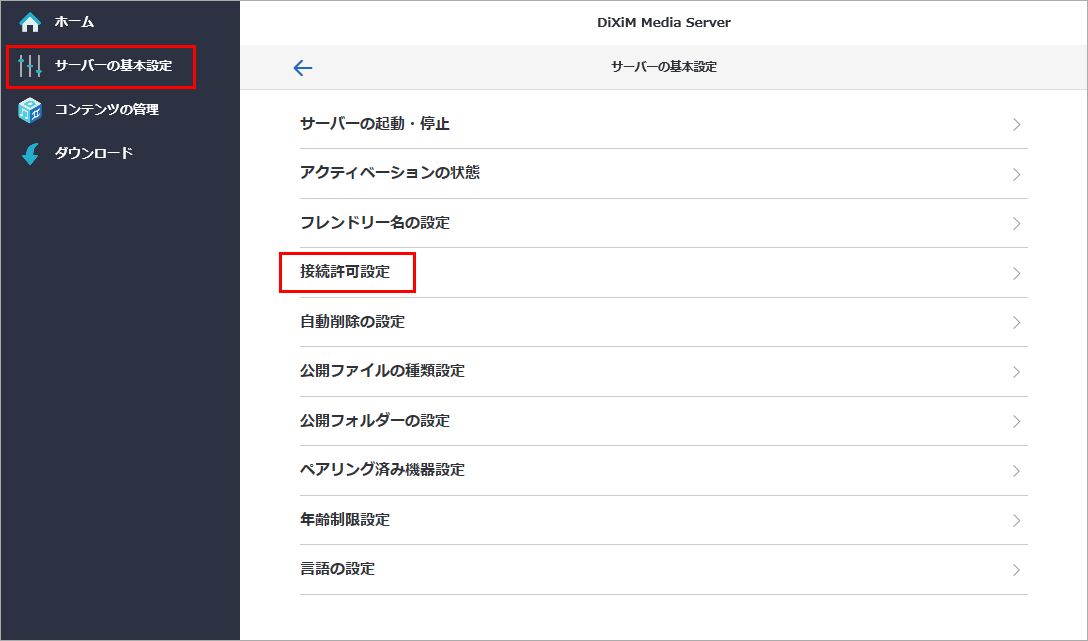Click the サーバーの基本設定 page header text
Screen dimensions: 1088x641
coord(664,67)
